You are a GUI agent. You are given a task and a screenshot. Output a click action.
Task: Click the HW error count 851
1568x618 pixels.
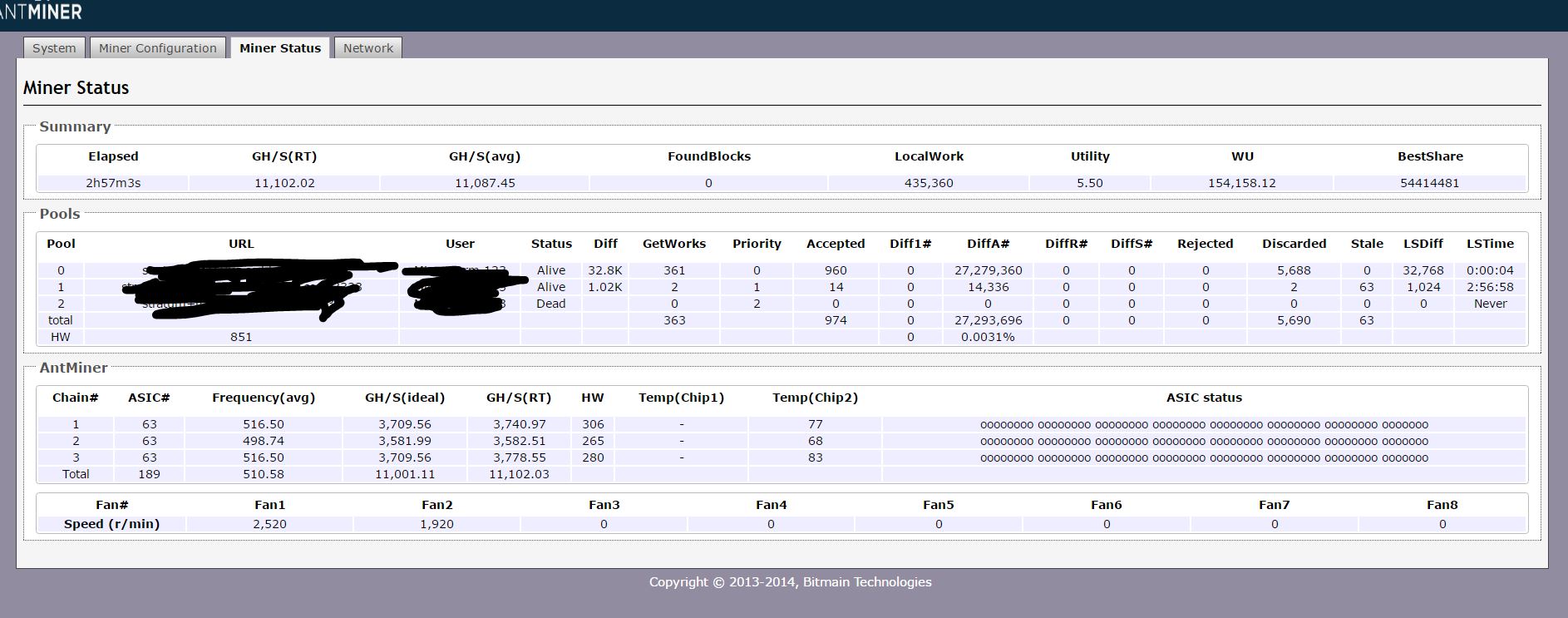point(241,337)
